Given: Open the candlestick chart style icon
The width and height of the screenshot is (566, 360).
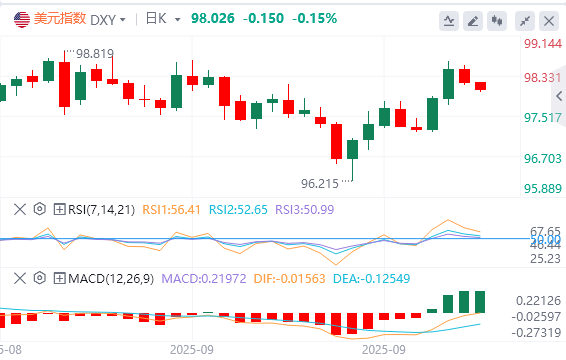Looking at the screenshot, I should 497,21.
